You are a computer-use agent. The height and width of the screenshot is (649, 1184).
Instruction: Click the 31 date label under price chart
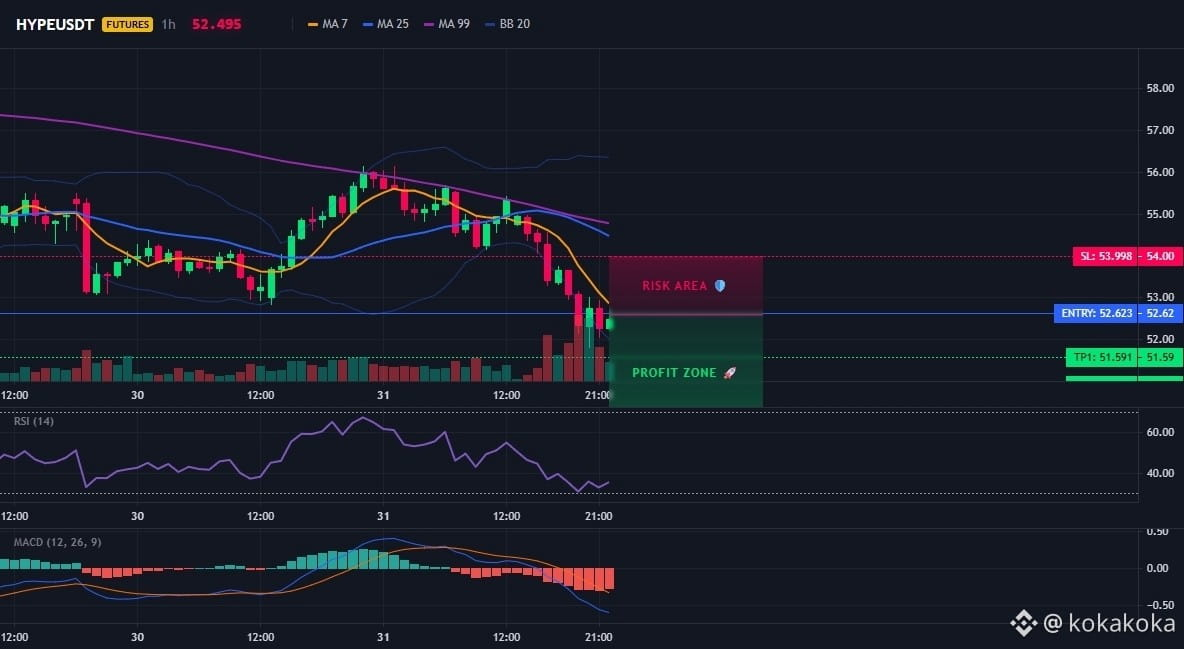(384, 395)
